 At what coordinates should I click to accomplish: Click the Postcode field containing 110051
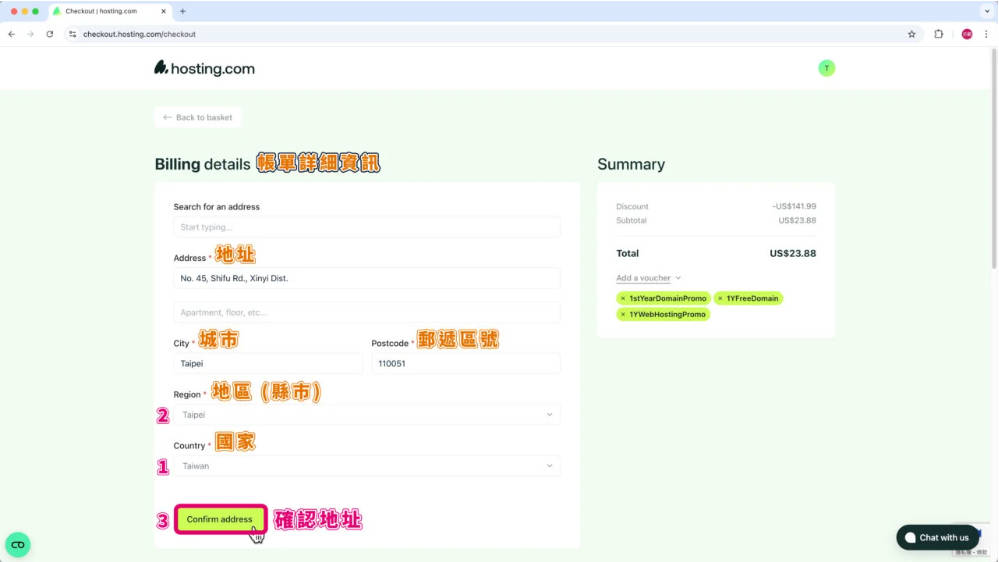pyautogui.click(x=466, y=364)
